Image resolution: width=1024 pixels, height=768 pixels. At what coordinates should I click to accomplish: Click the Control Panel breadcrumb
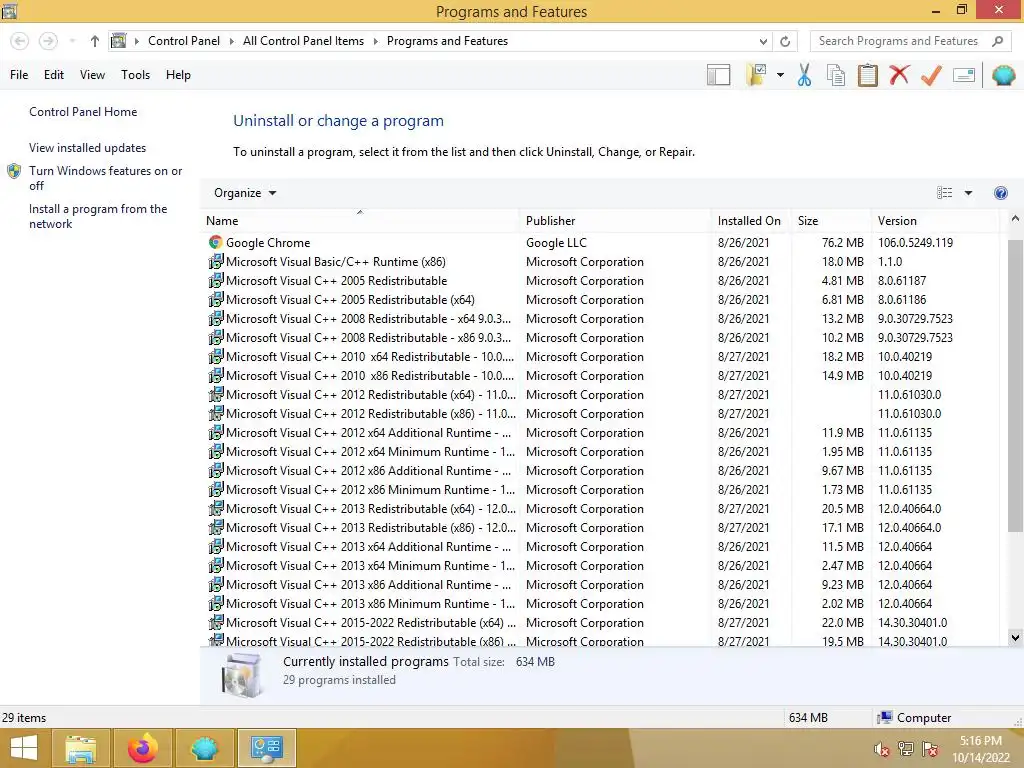tap(184, 41)
